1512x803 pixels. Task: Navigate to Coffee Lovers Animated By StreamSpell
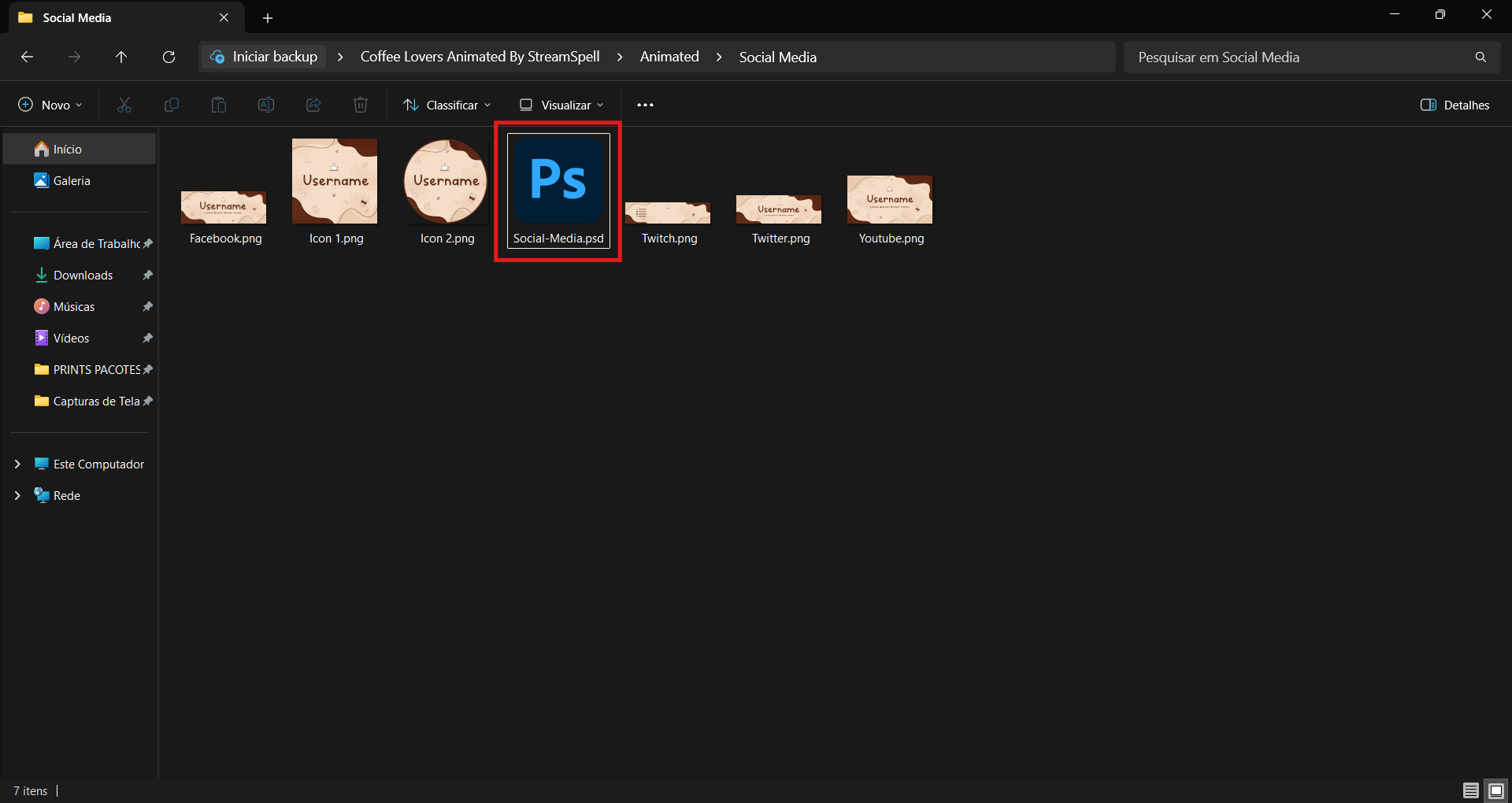pyautogui.click(x=480, y=57)
